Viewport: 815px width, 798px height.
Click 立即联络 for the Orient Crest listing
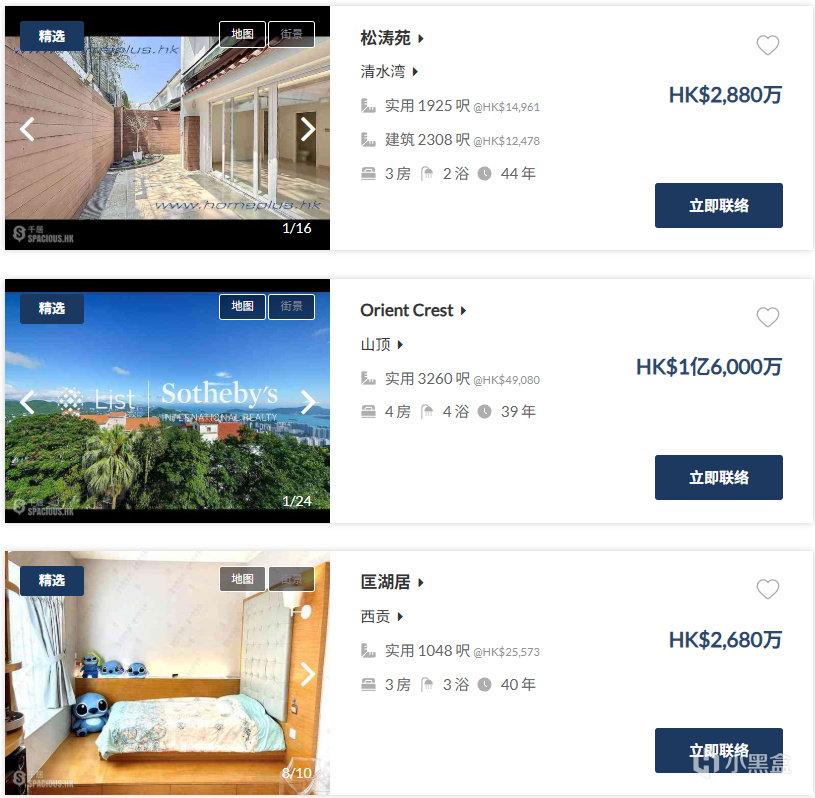[718, 477]
